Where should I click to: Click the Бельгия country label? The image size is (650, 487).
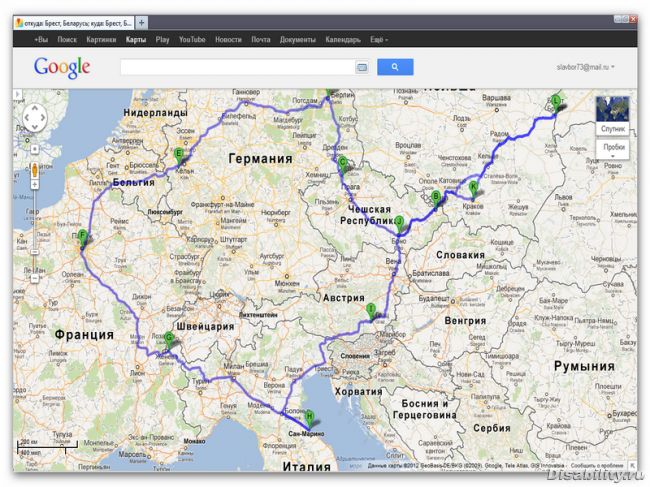pos(133,182)
